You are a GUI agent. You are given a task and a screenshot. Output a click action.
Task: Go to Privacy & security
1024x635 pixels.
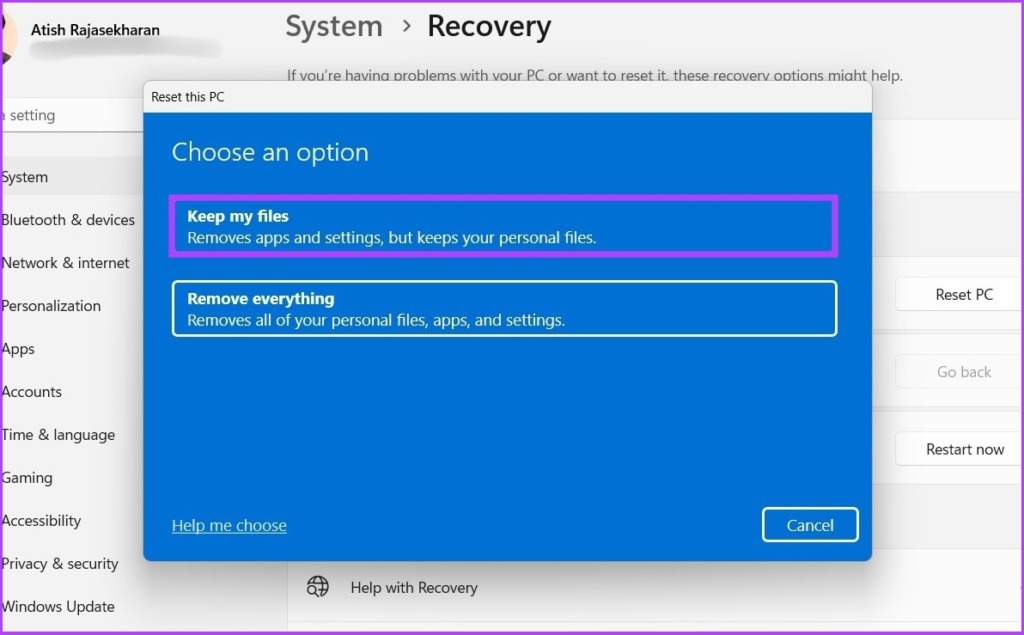[59, 564]
